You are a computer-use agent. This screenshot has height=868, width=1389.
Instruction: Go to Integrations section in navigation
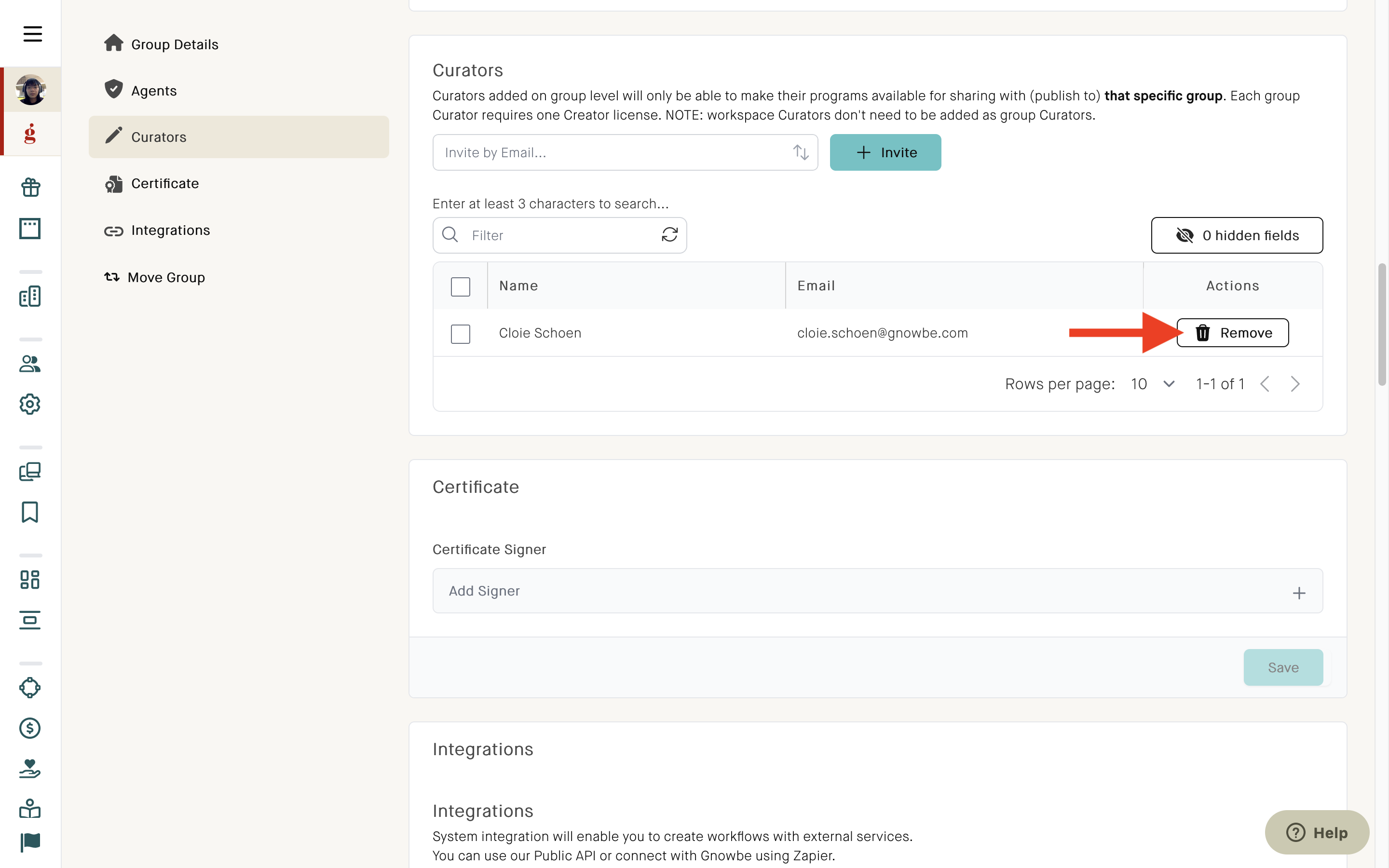click(239, 230)
